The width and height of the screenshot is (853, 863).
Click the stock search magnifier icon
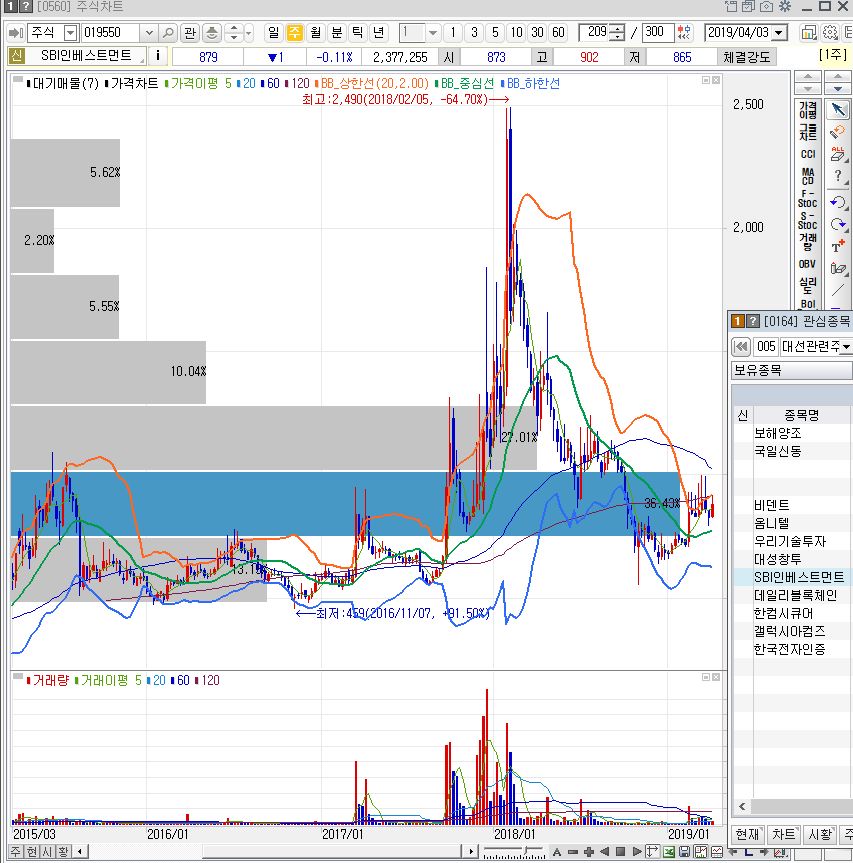coord(168,33)
